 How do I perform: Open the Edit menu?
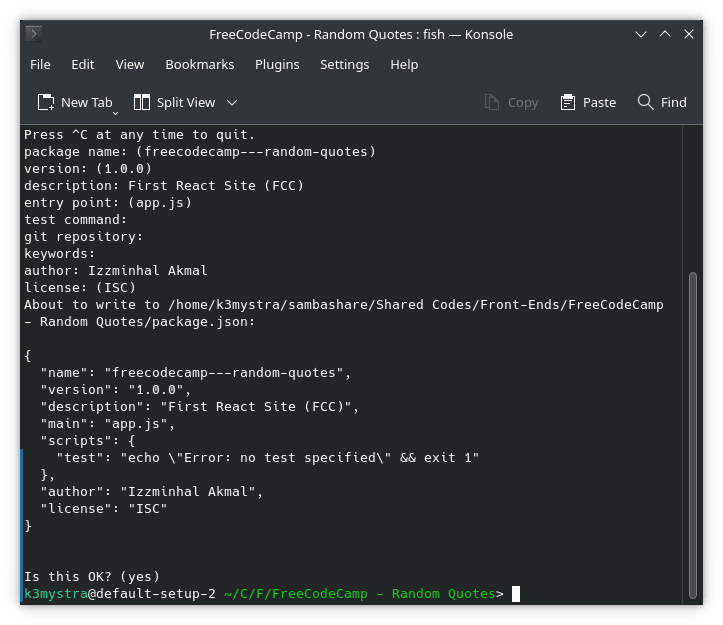83,65
